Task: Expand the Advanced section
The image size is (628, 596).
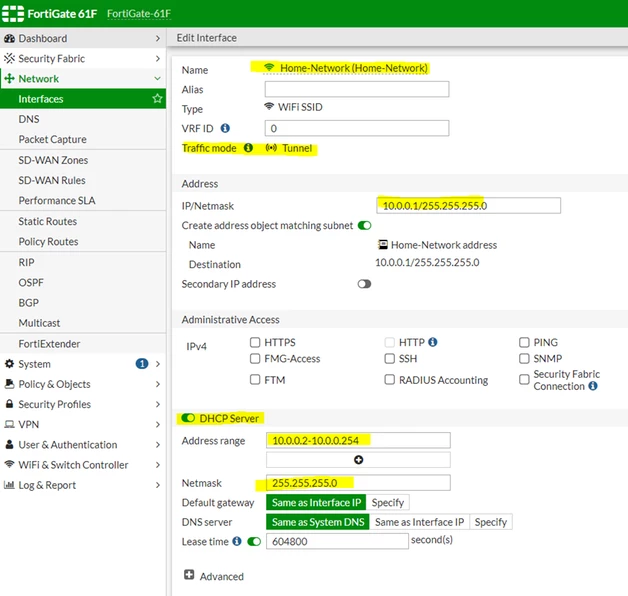Action: click(189, 575)
